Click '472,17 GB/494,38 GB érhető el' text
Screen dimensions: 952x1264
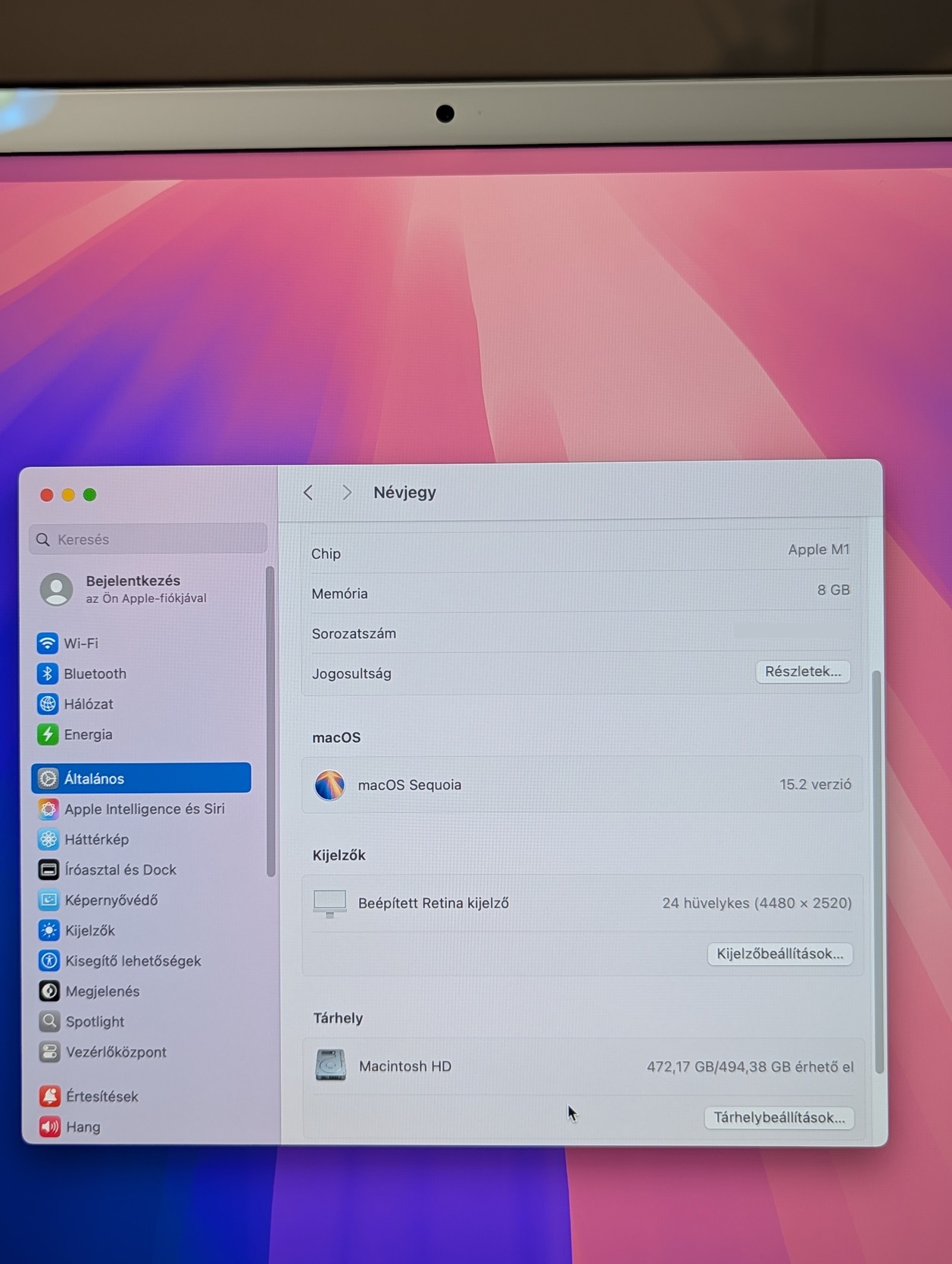click(x=750, y=1067)
